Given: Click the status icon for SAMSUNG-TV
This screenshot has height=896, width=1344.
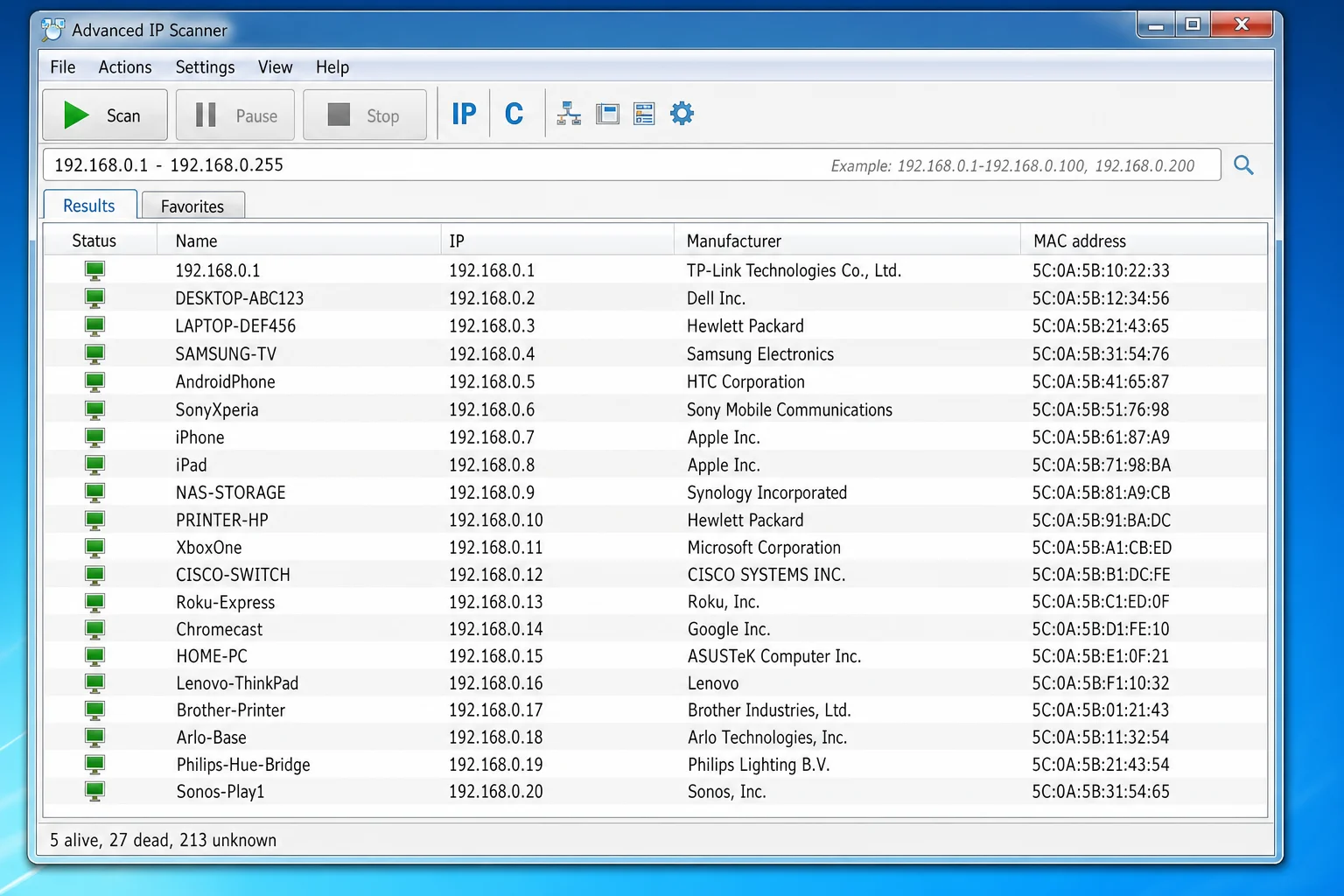Looking at the screenshot, I should tap(94, 354).
